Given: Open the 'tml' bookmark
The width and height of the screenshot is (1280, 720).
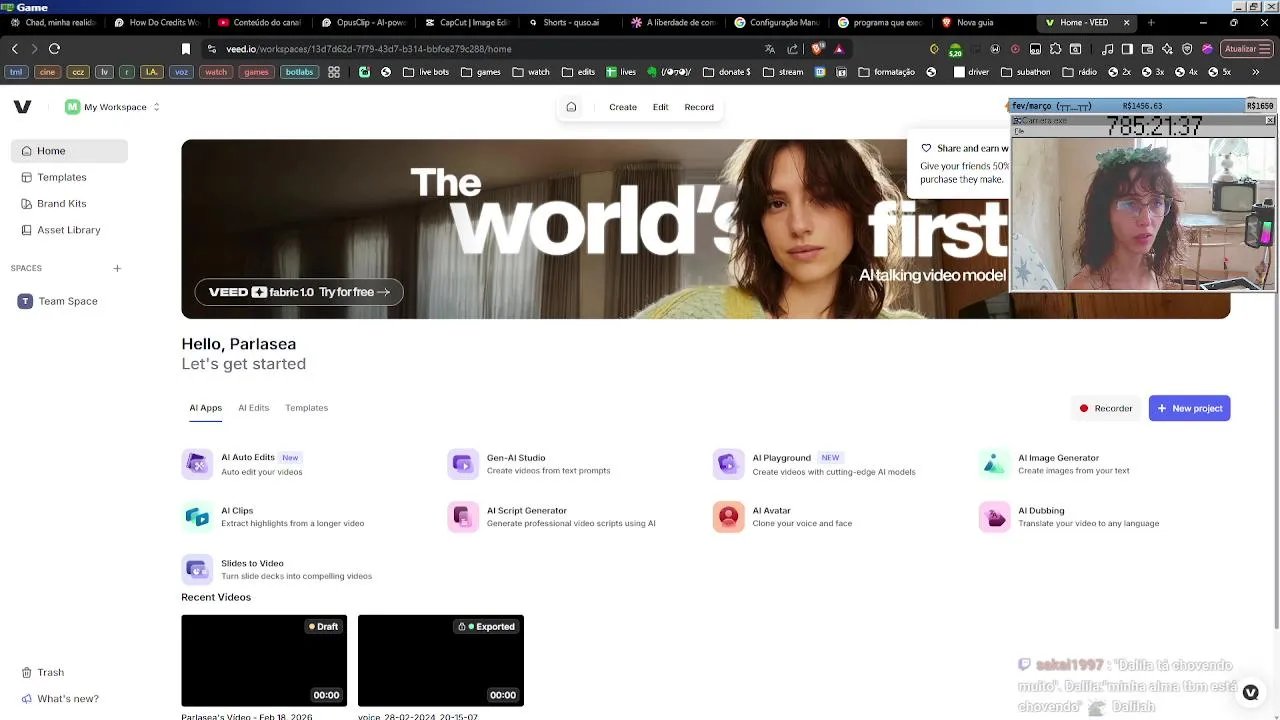Looking at the screenshot, I should tap(15, 72).
